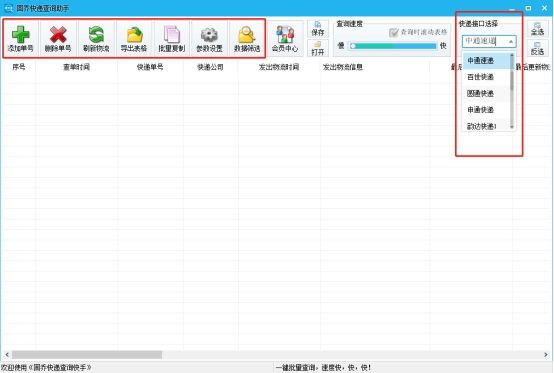Toggle the 查询时滚动表格 checkbox

(393, 32)
